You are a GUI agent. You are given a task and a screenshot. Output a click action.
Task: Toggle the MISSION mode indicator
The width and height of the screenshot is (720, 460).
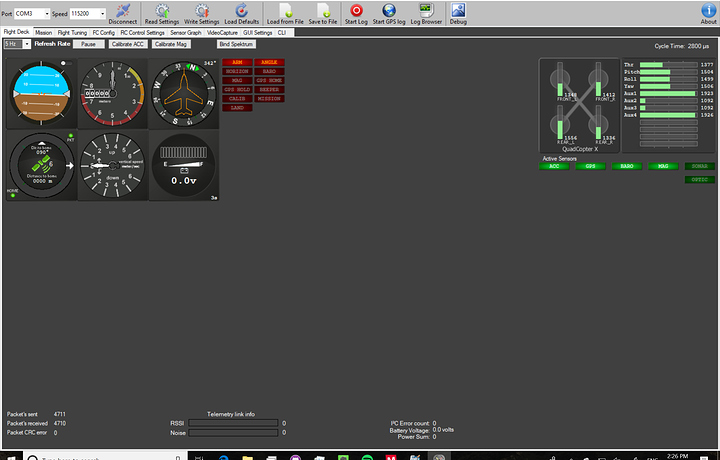point(269,99)
